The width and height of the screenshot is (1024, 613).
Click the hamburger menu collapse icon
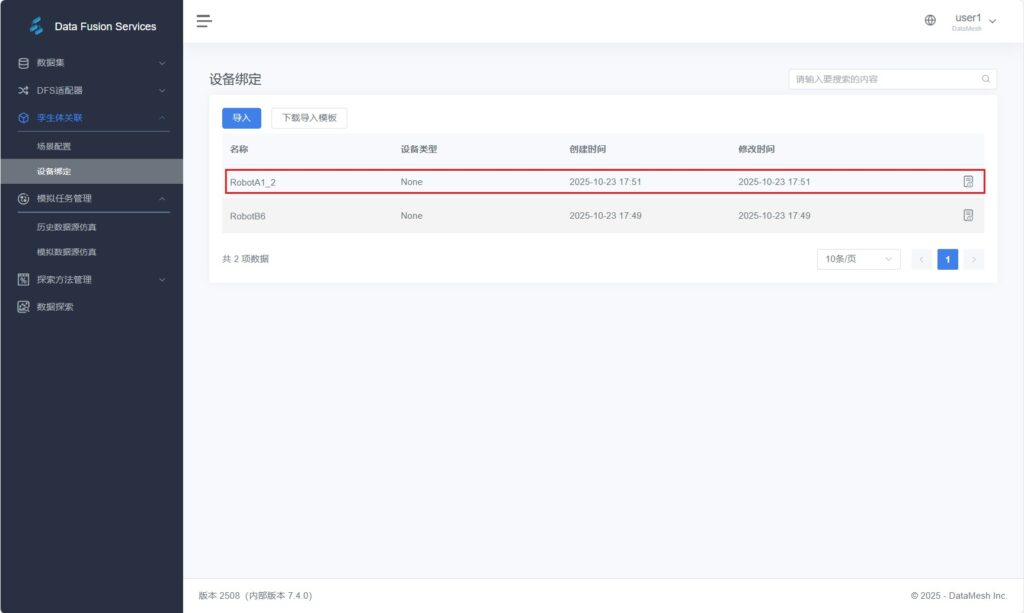204,21
